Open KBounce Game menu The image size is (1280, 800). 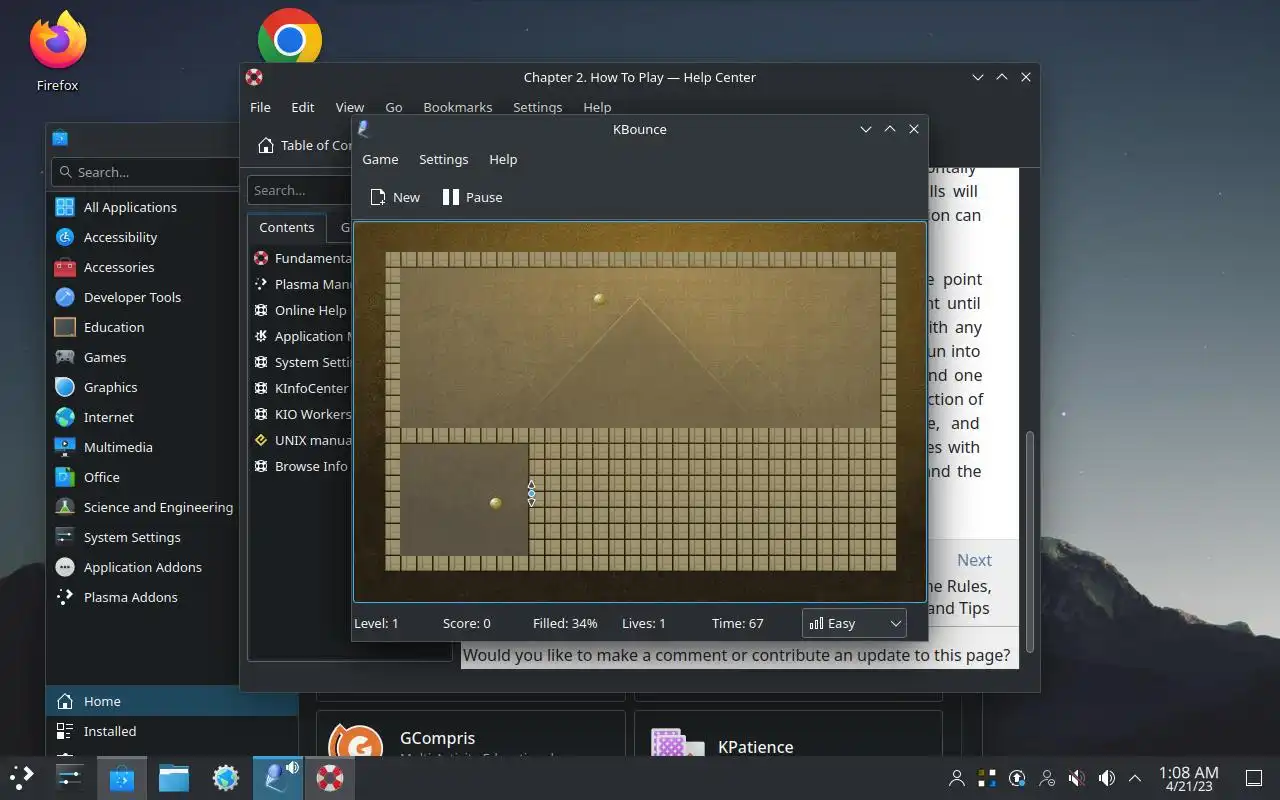380,159
